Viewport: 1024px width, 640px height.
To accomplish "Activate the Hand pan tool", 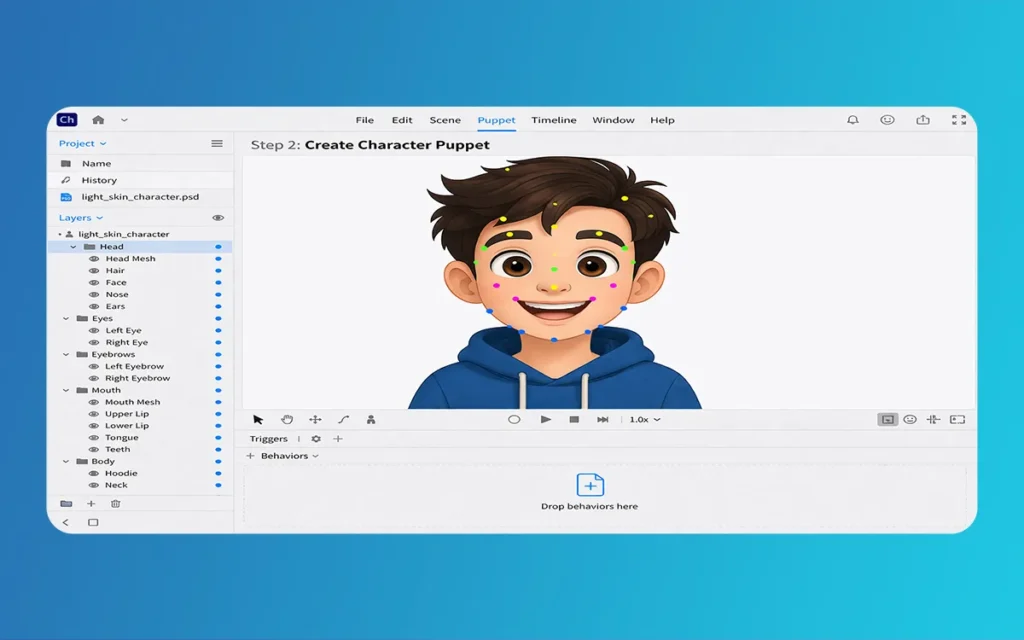I will click(x=286, y=420).
